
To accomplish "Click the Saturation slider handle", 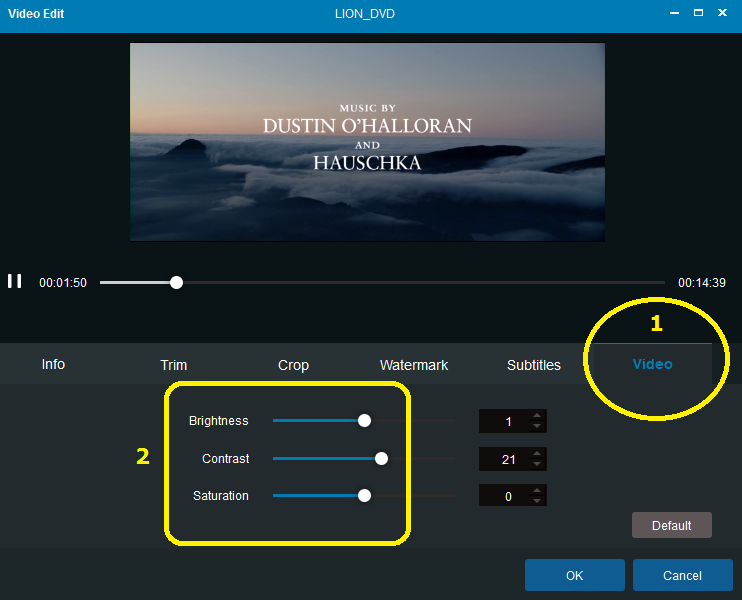I will coord(364,496).
